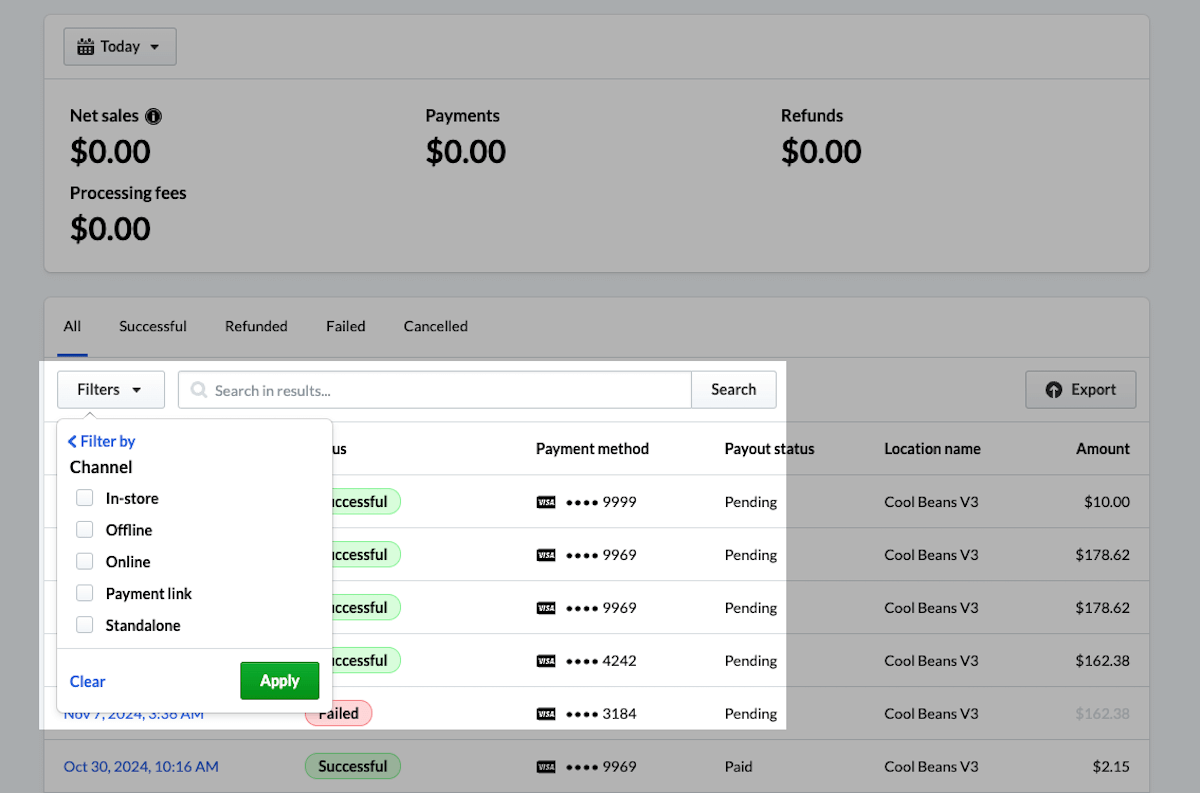Switch to the Cancelled tab

(436, 326)
